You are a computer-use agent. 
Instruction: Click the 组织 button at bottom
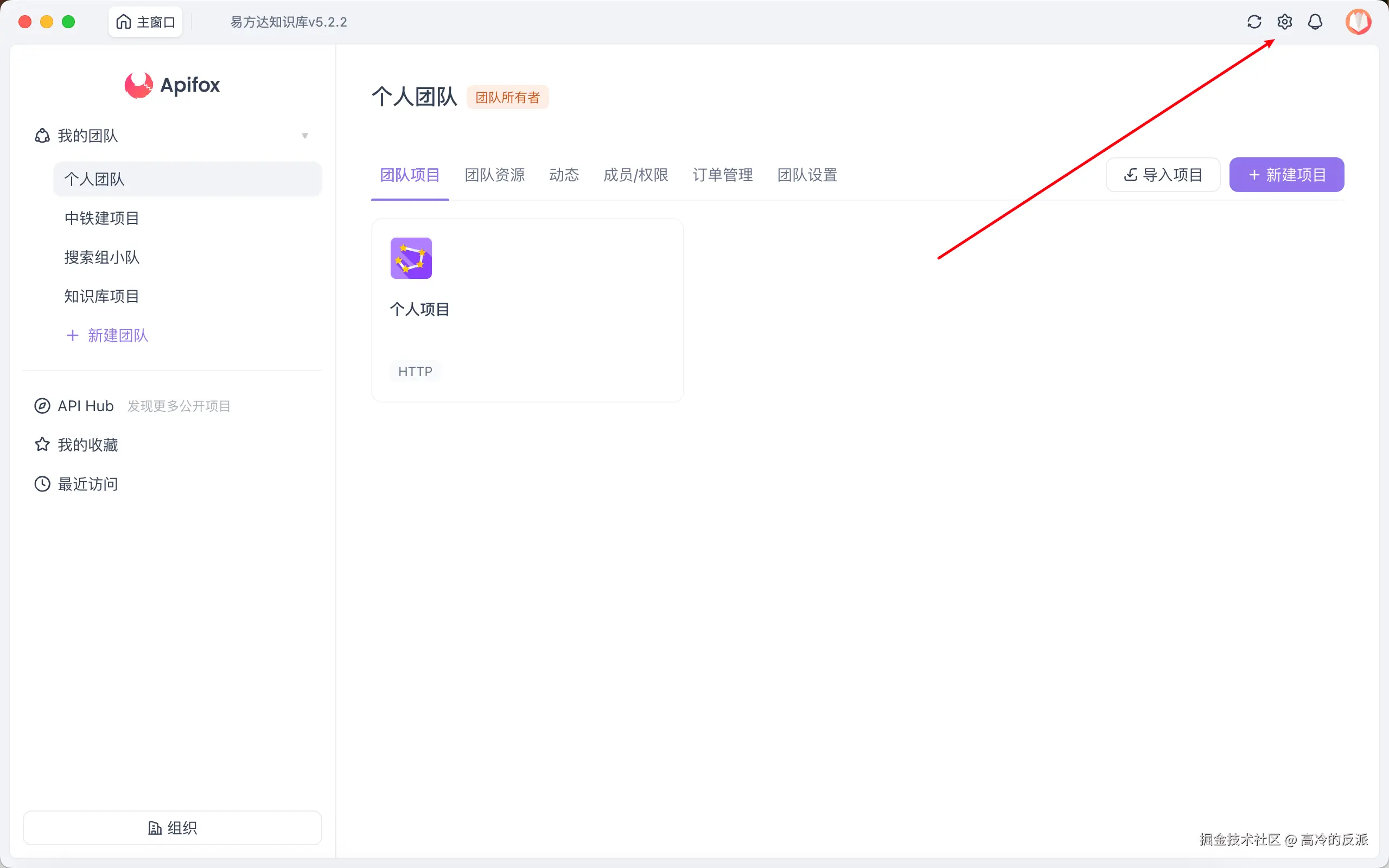(x=172, y=827)
